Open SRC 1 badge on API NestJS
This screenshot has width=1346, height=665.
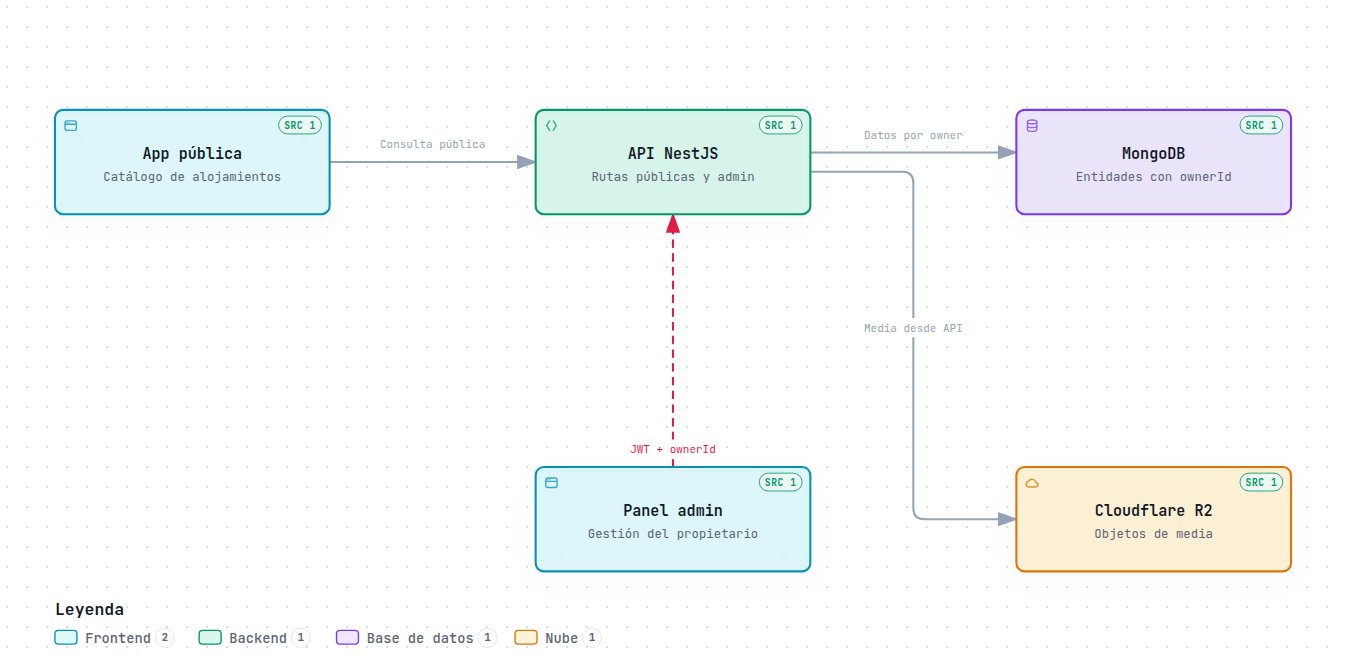(x=780, y=125)
